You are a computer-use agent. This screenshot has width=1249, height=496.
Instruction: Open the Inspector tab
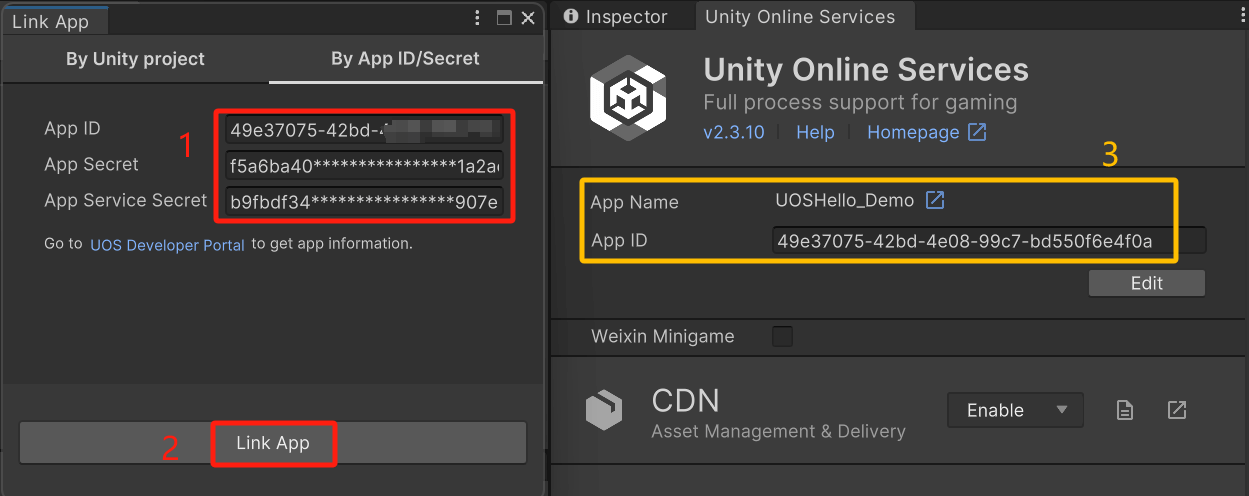pyautogui.click(x=616, y=16)
